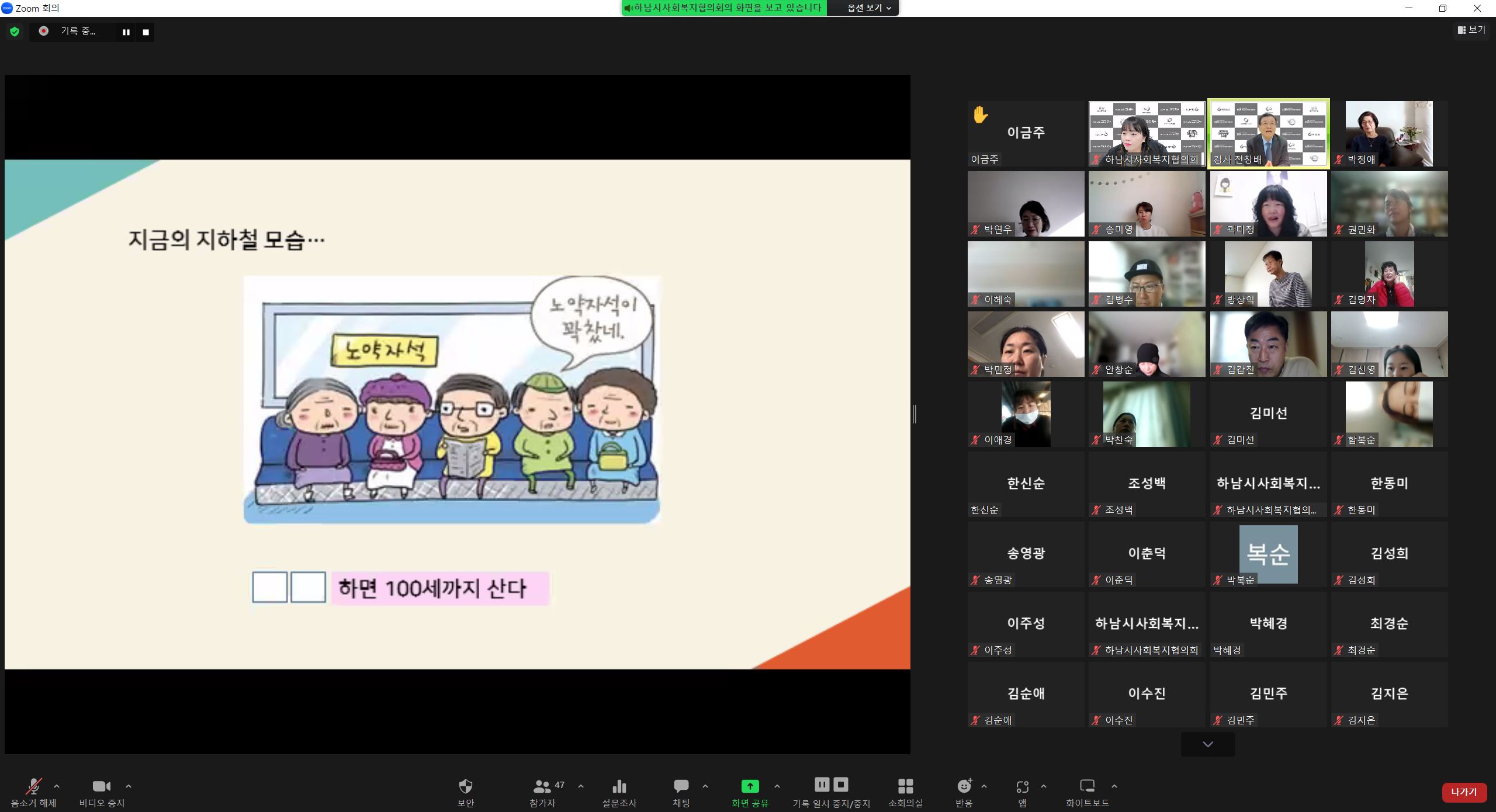
Task: Expand audio options arrow beside mute
Action: (x=57, y=786)
